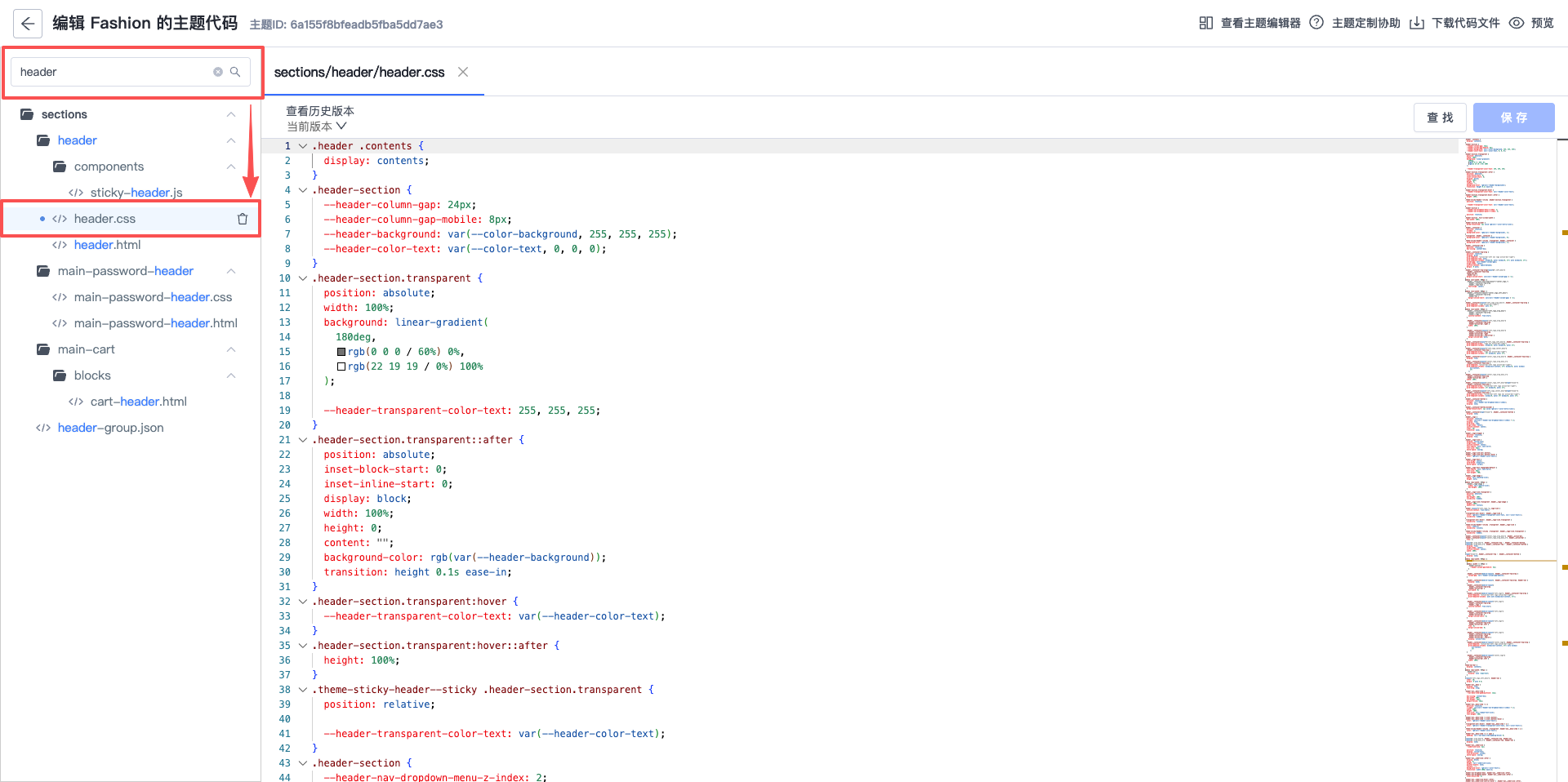
Task: Fold code block at line 4
Action: click(x=303, y=190)
